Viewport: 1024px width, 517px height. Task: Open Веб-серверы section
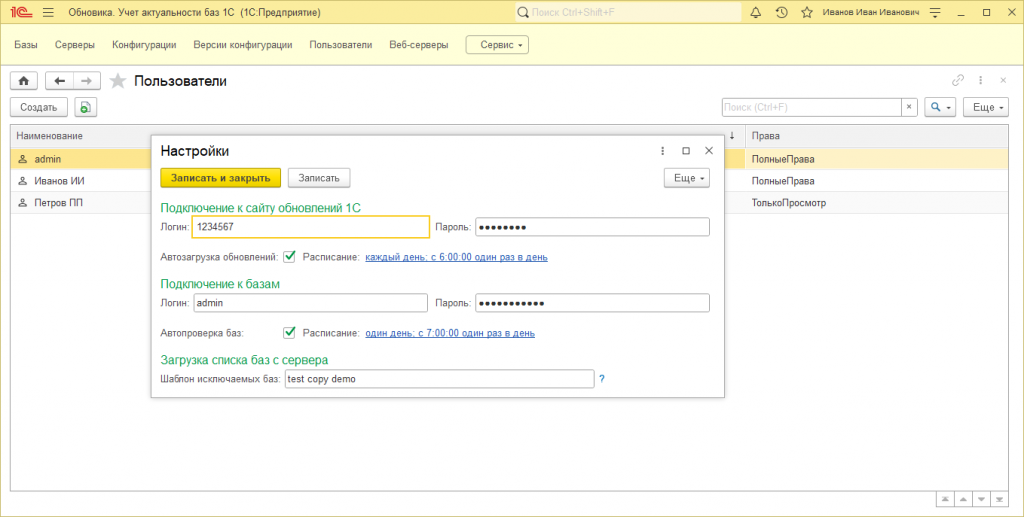pos(419,45)
